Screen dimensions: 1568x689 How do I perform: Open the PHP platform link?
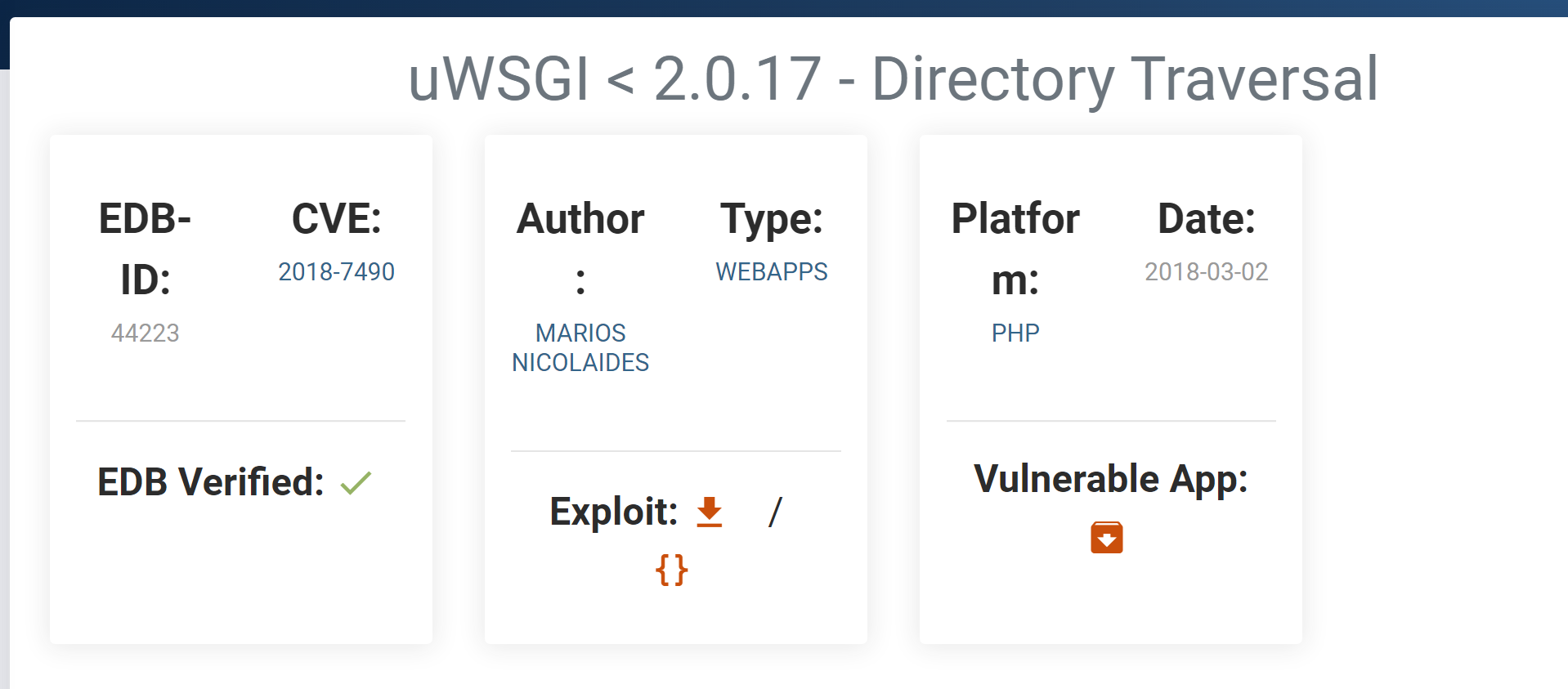coord(1015,333)
